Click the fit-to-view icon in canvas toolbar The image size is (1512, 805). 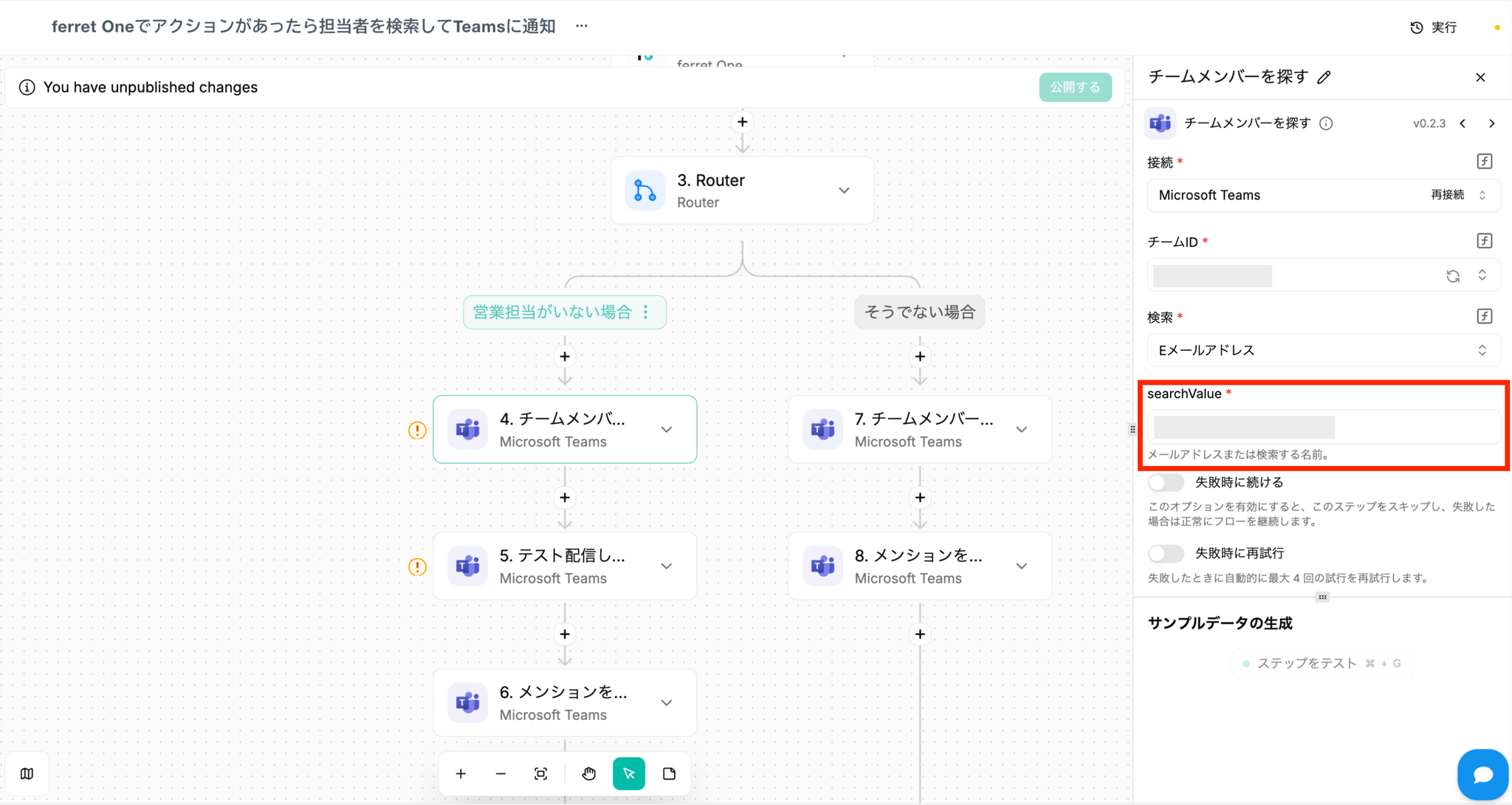[x=540, y=773]
